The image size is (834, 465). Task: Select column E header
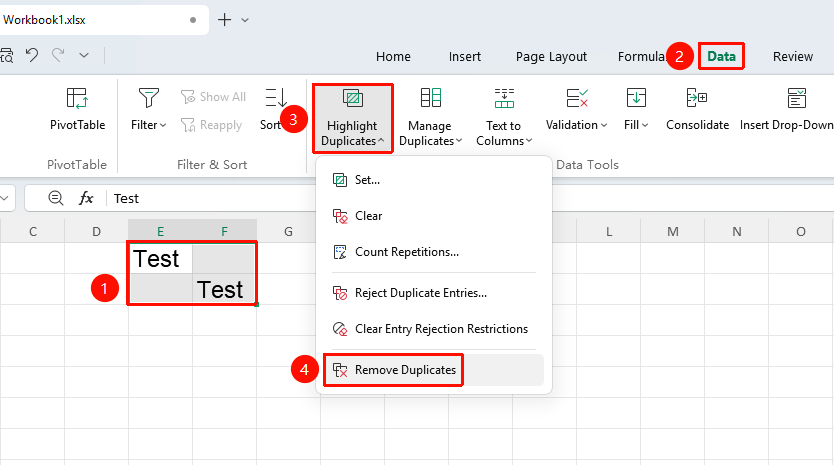click(160, 231)
